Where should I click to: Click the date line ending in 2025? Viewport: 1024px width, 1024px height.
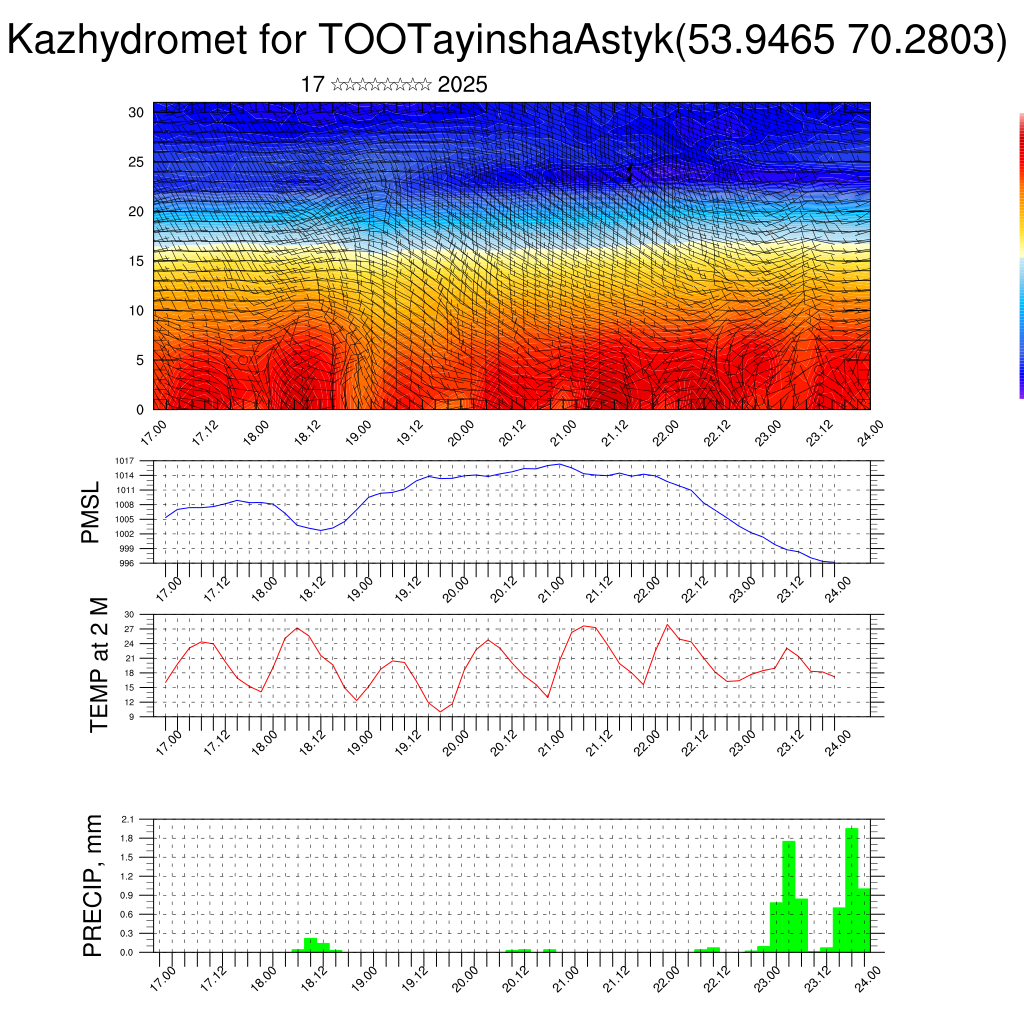394,85
